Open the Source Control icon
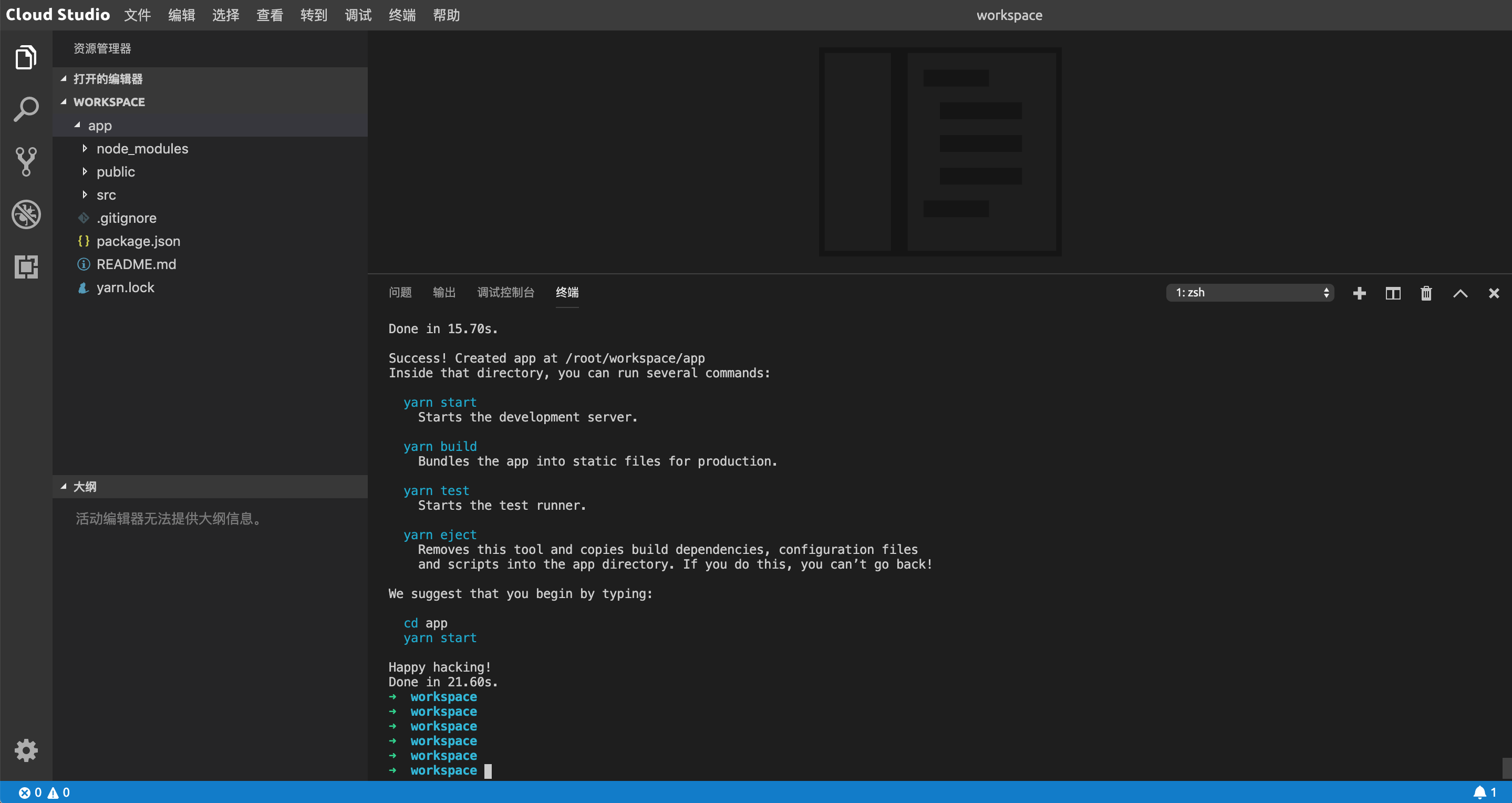Image resolution: width=1512 pixels, height=803 pixels. (x=26, y=161)
